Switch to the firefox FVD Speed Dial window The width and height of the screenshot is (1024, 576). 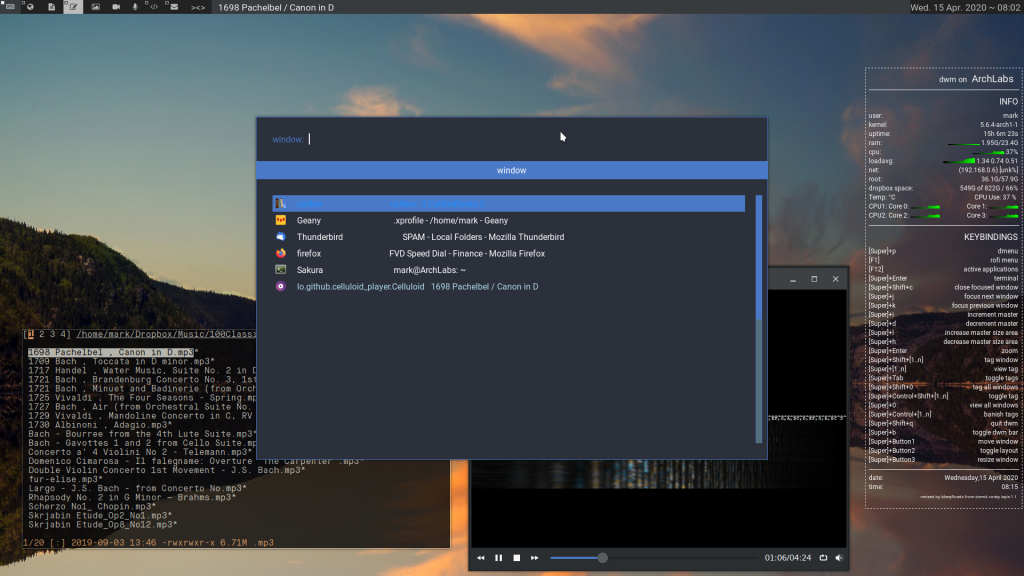(x=509, y=253)
